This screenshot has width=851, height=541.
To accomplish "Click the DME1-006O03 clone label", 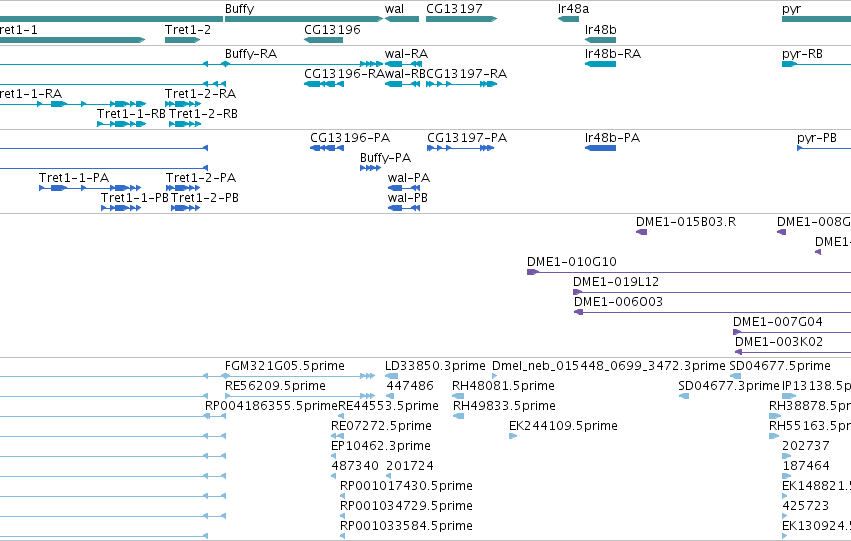I will (618, 302).
